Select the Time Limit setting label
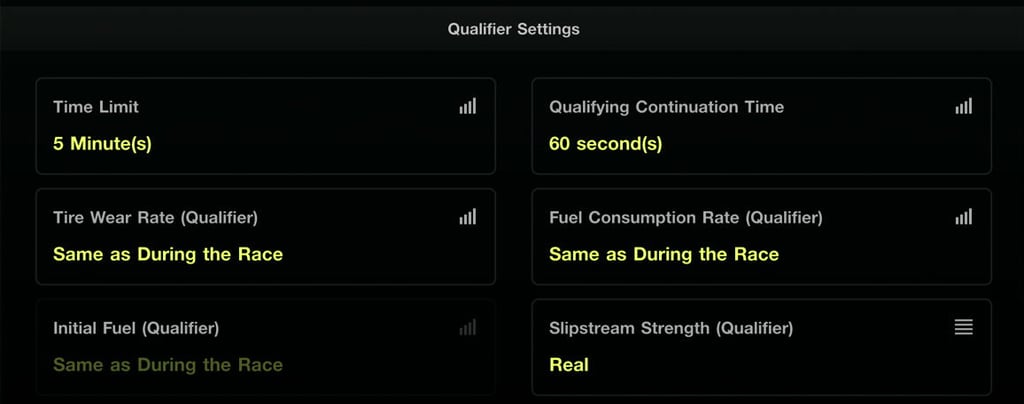This screenshot has height=404, width=1024. pos(96,107)
